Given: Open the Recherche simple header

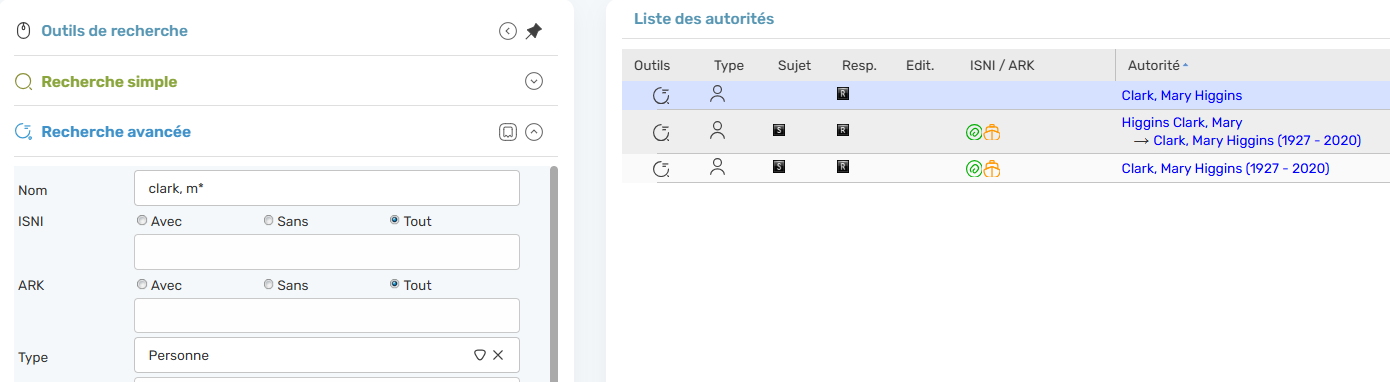Looking at the screenshot, I should click(x=109, y=82).
